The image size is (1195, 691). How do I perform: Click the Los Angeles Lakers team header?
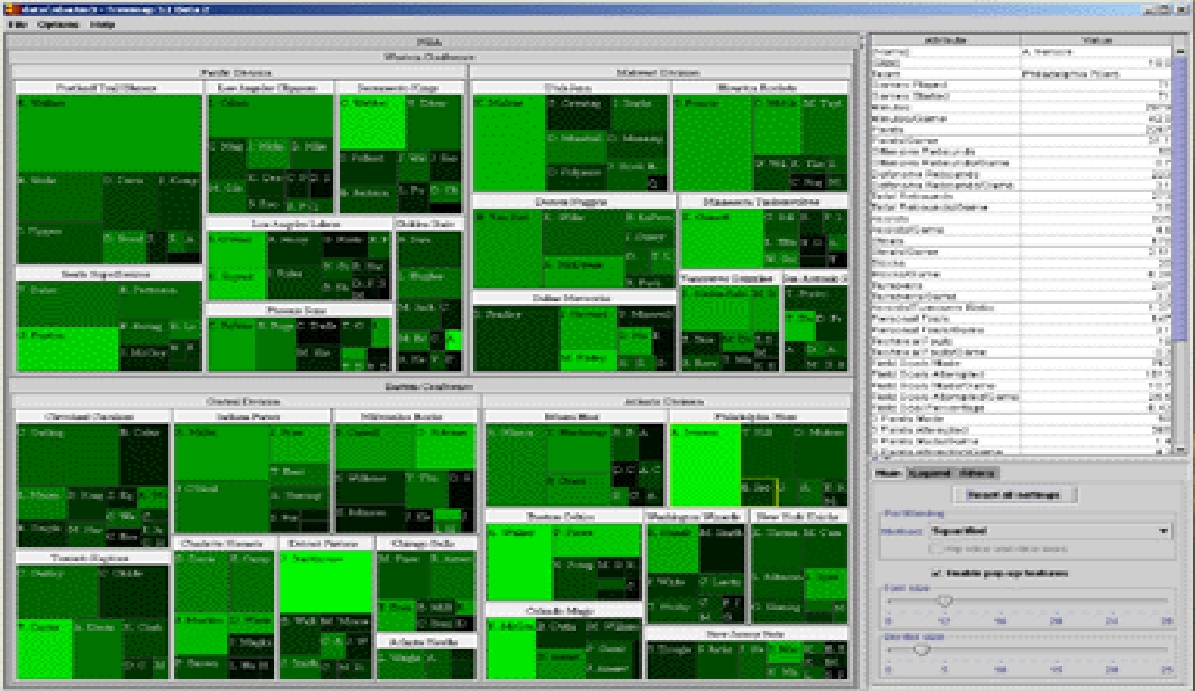point(299,224)
